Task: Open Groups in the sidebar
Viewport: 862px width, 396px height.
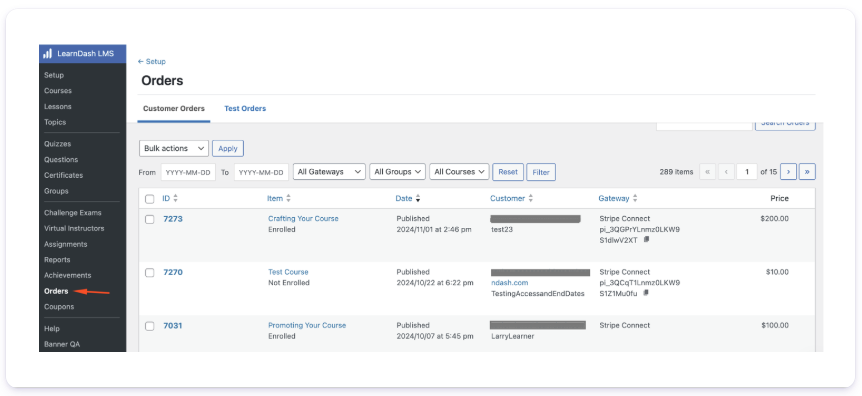Action: click(56, 191)
